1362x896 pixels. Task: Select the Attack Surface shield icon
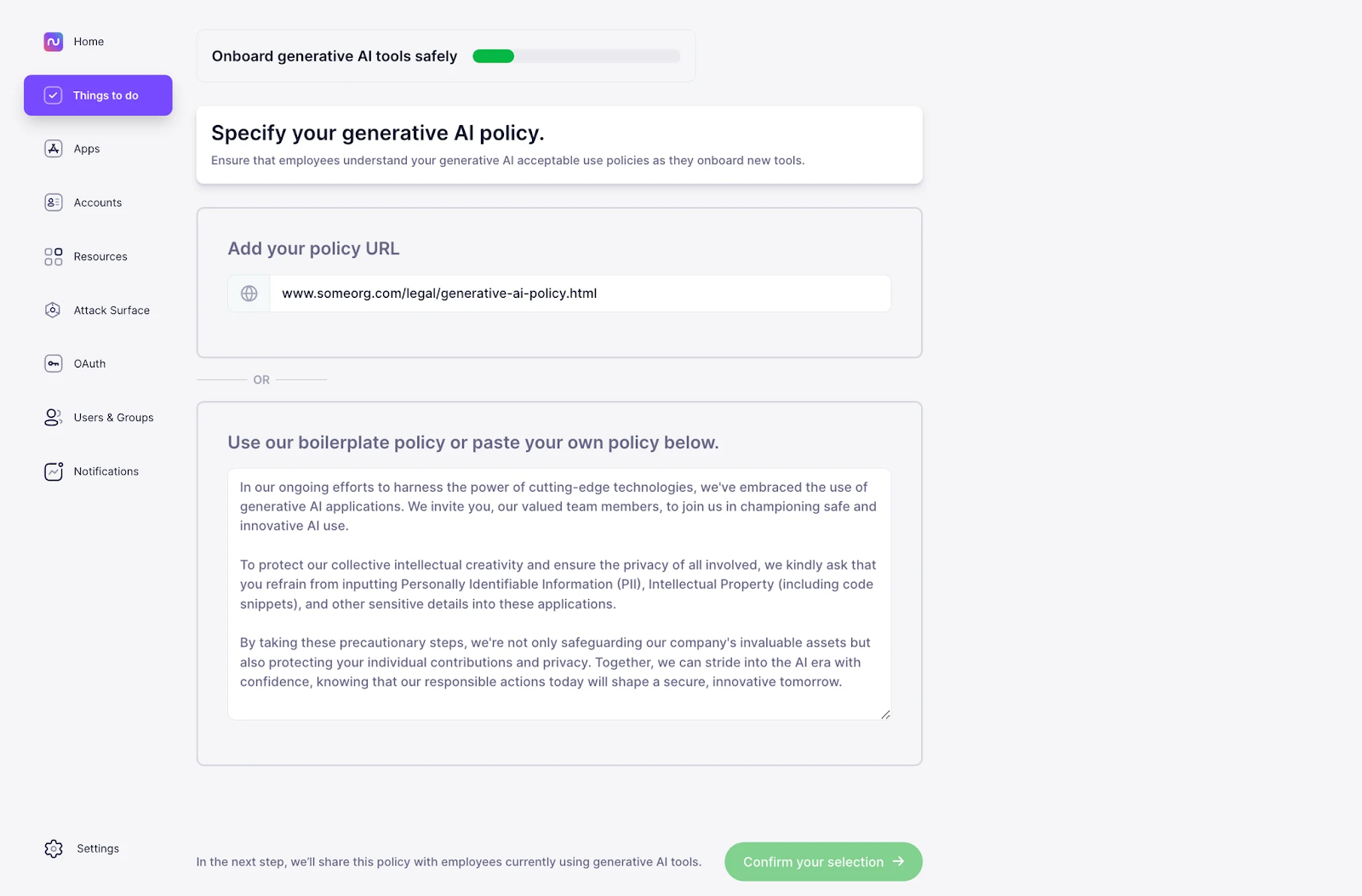click(x=53, y=310)
